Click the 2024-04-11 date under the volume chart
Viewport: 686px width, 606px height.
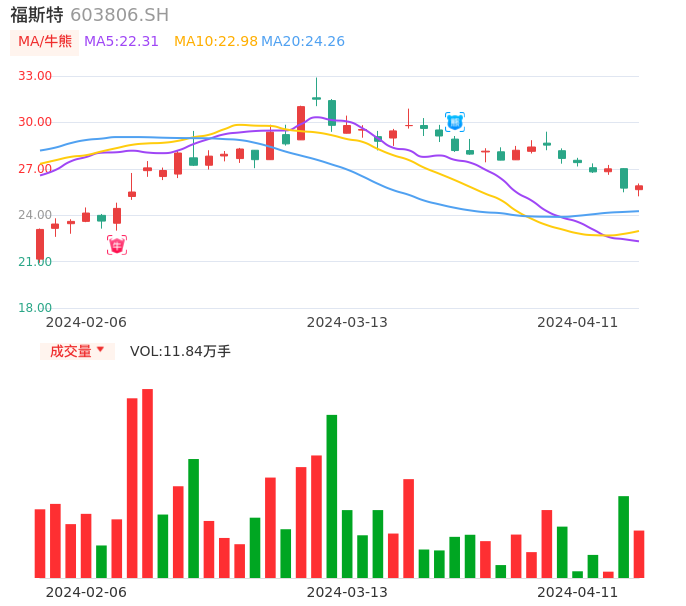tap(578, 592)
